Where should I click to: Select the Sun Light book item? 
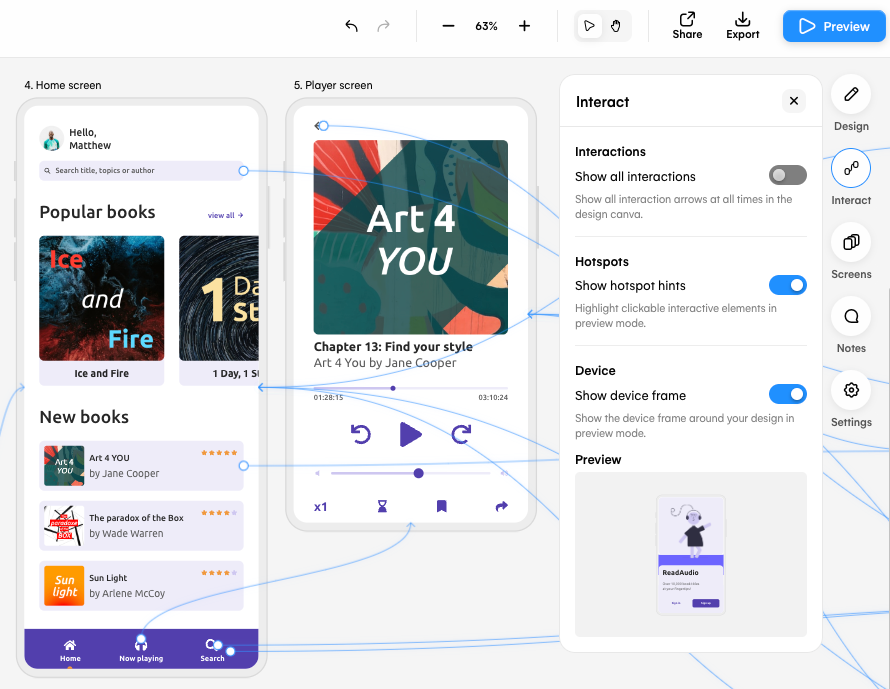point(141,586)
